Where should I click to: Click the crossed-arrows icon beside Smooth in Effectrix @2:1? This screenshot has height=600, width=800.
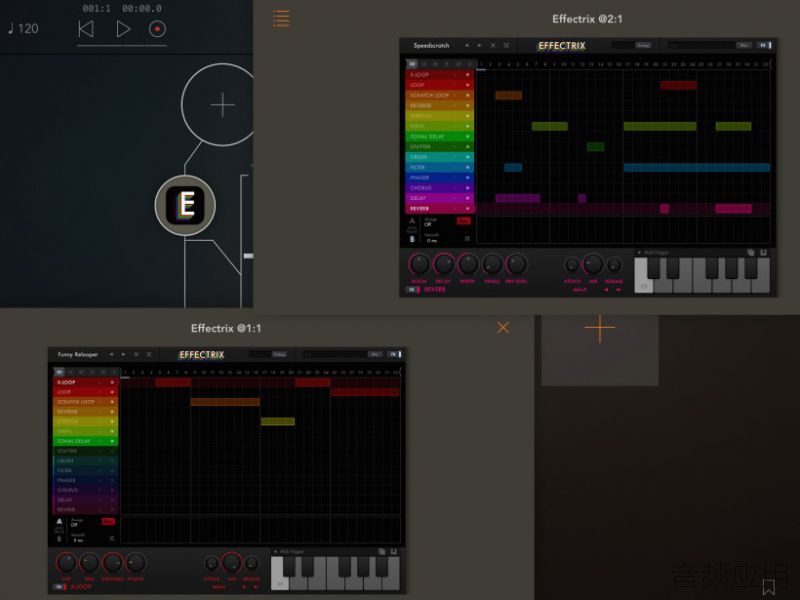pos(467,239)
